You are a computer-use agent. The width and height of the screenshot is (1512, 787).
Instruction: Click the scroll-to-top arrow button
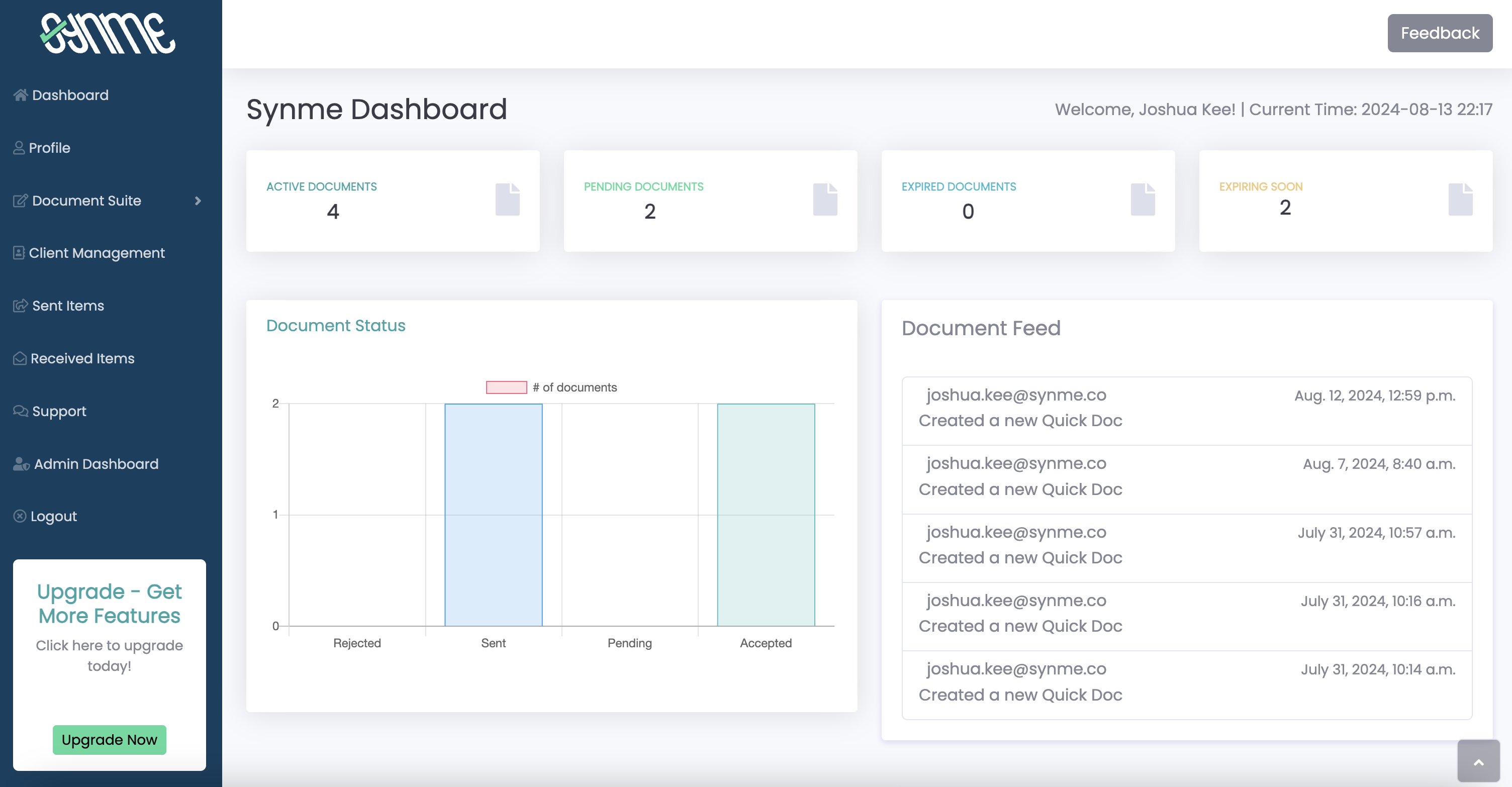(x=1478, y=761)
